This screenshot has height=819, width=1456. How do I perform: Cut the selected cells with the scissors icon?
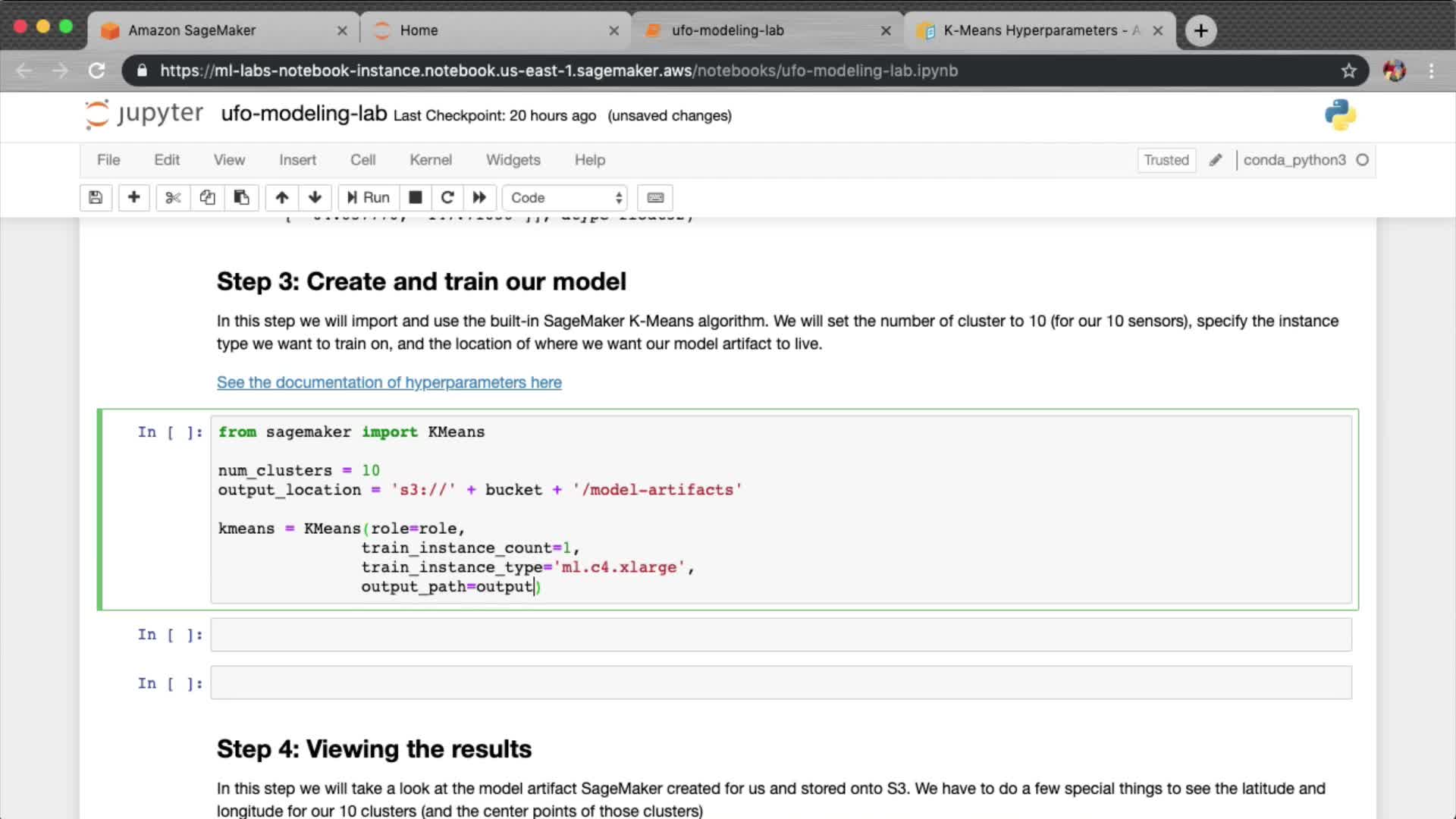173,198
